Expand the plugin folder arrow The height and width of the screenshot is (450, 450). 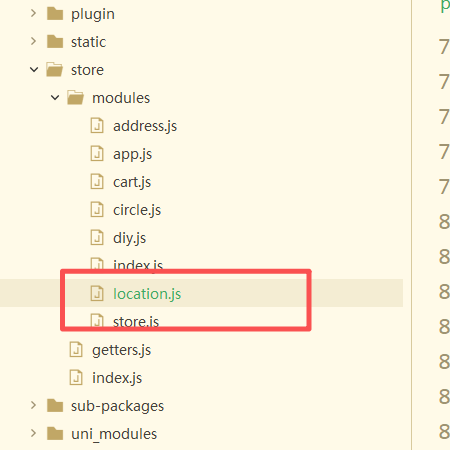[x=33, y=14]
